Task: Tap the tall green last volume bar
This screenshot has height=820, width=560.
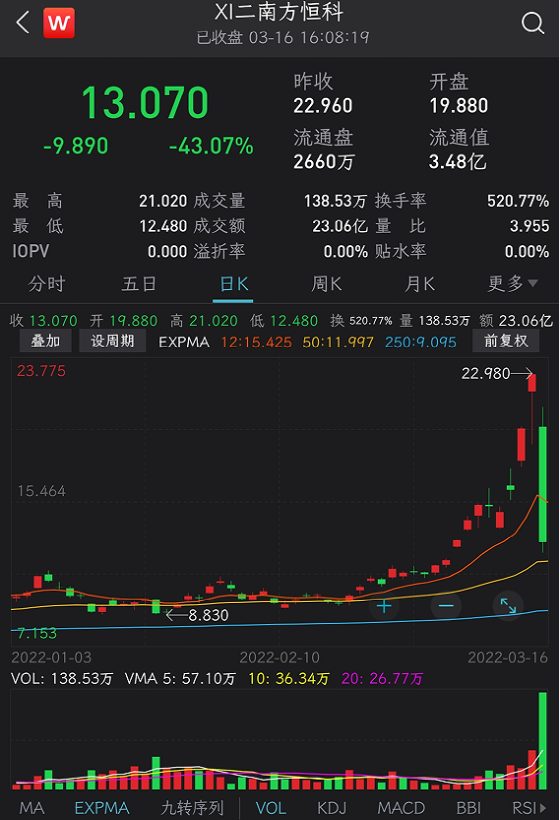Action: click(x=543, y=740)
